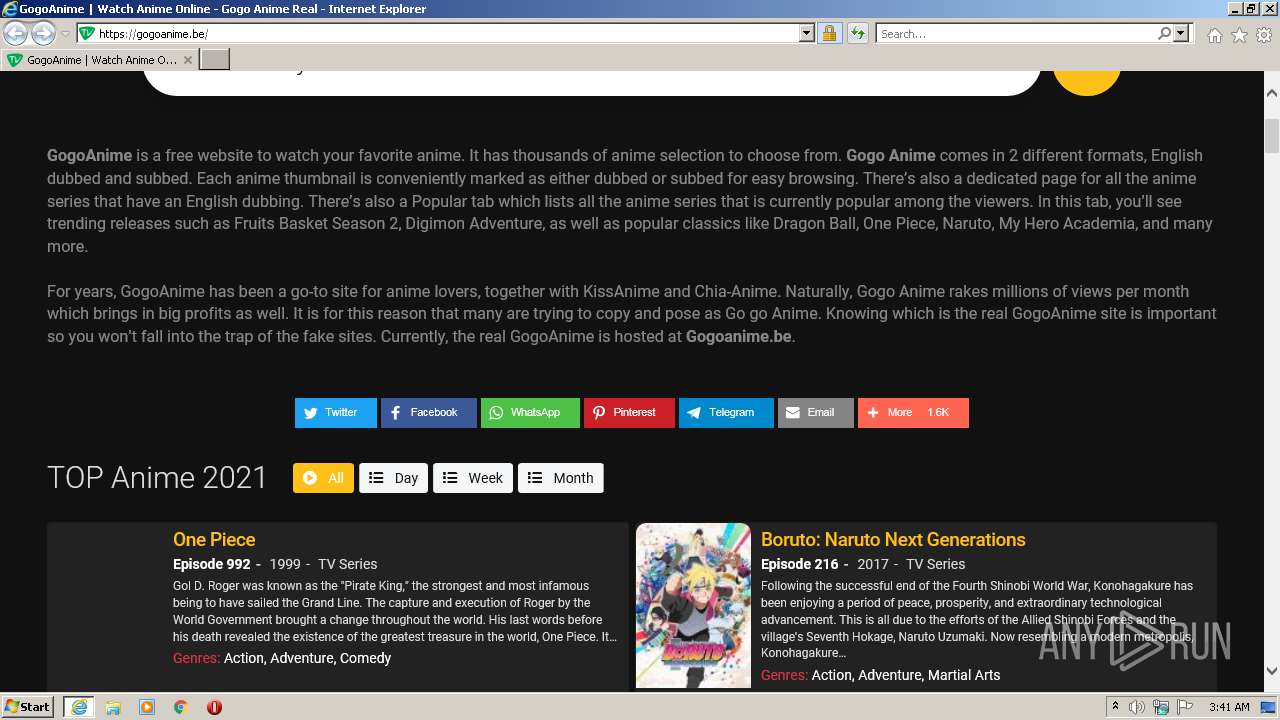Click the page scrollbar up arrow
The height and width of the screenshot is (720, 1280).
pyautogui.click(x=1272, y=93)
